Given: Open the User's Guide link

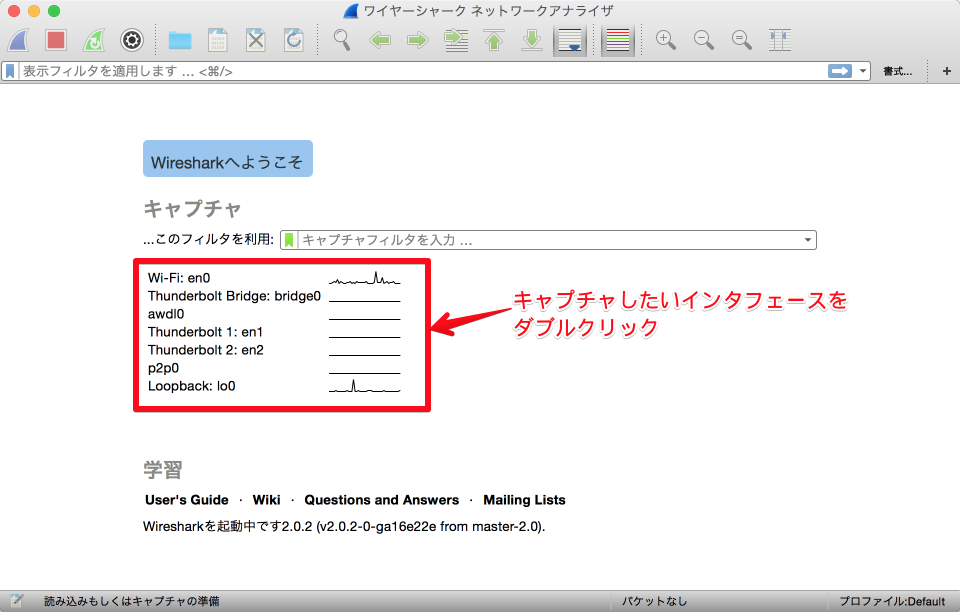Looking at the screenshot, I should (x=187, y=500).
